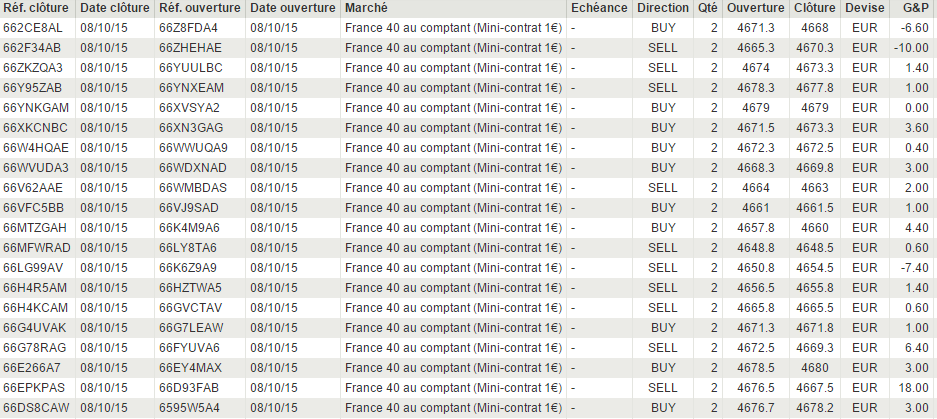Screen dimensions: 937x419
Task: Click opening reference 66GVCTAV
Action: tap(190, 308)
